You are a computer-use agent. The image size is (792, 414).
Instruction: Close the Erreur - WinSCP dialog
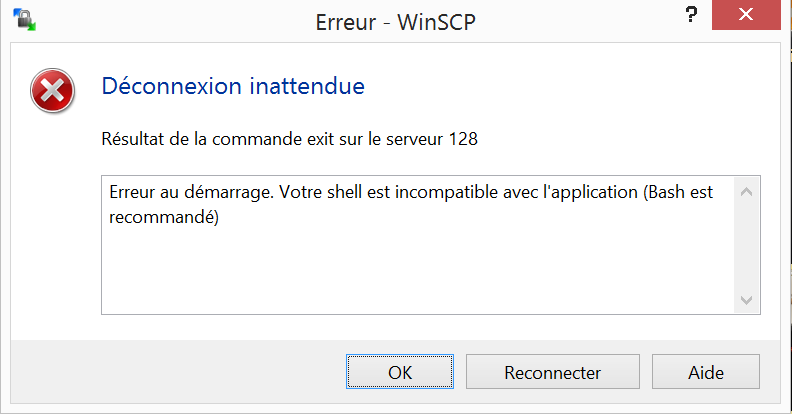(x=746, y=15)
